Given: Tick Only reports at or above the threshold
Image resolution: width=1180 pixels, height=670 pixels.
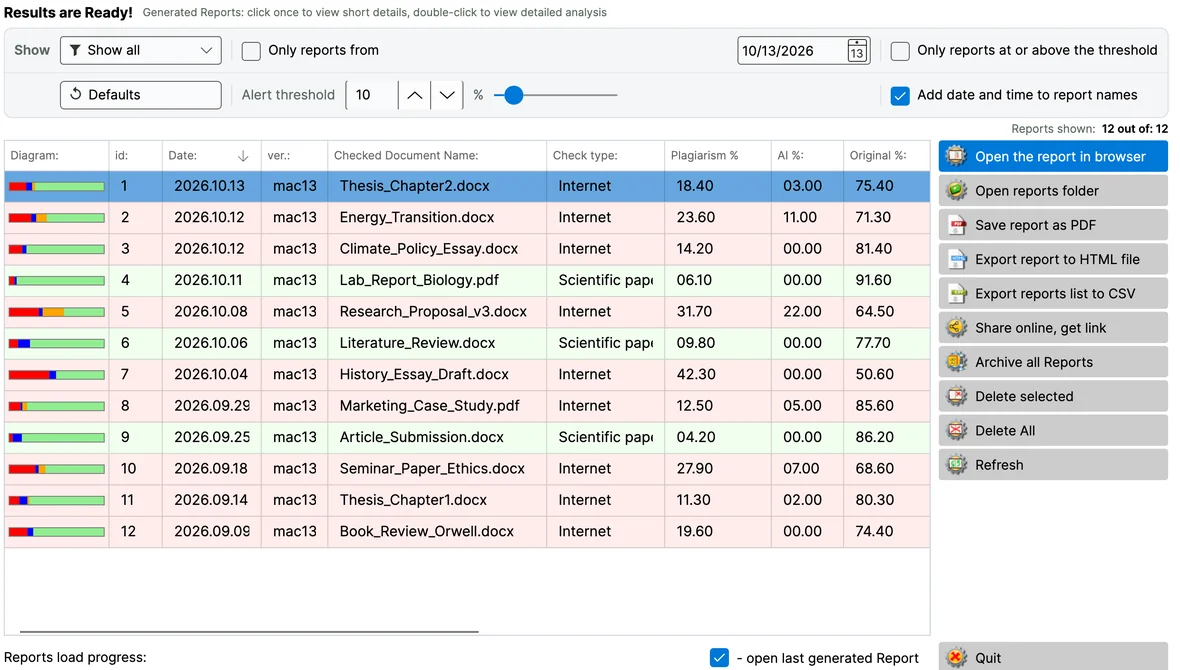Looking at the screenshot, I should click(900, 50).
